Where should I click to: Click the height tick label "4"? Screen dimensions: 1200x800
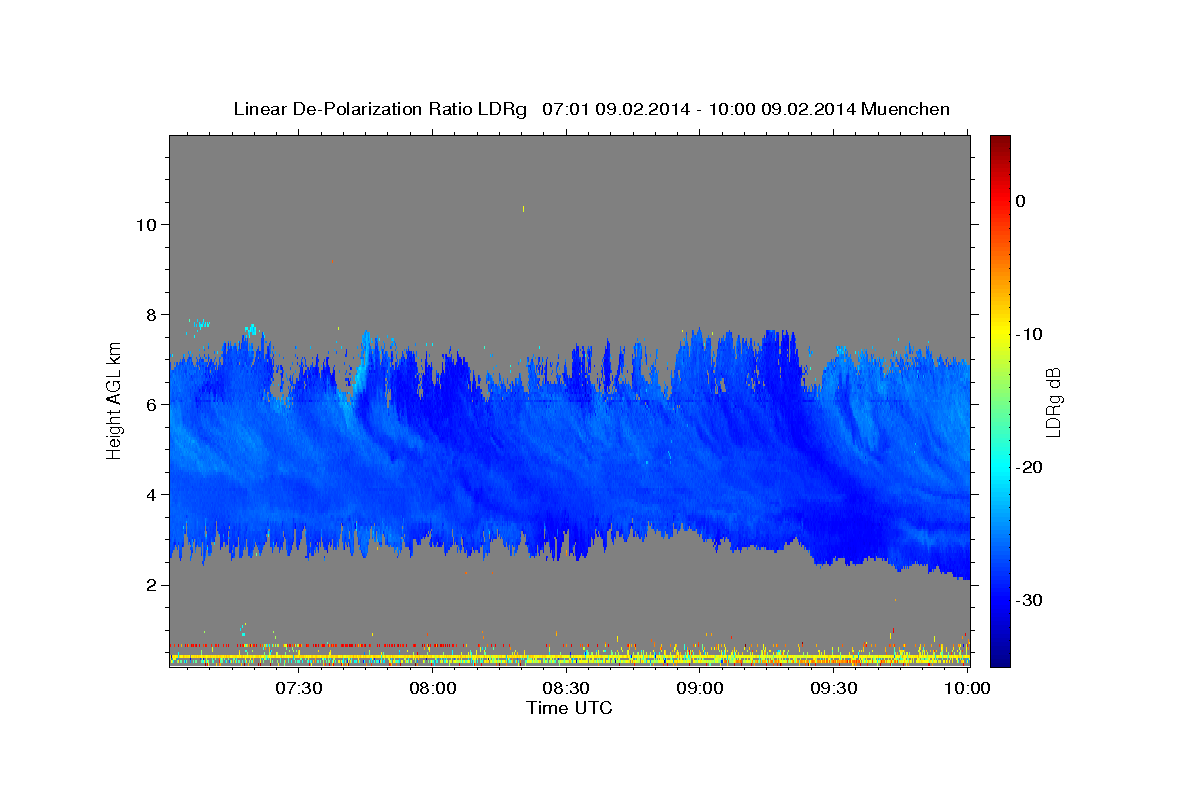pos(150,494)
